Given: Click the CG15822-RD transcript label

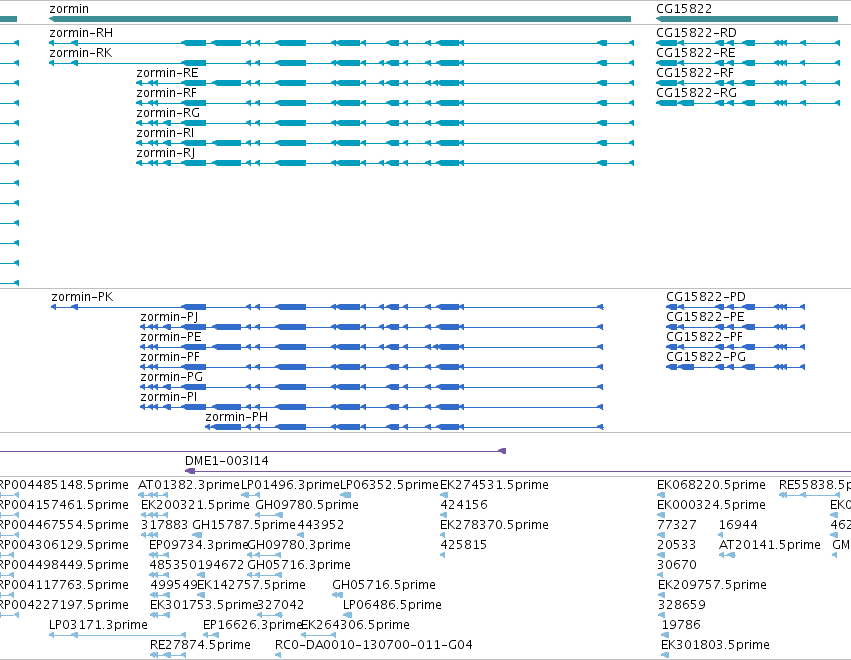Looking at the screenshot, I should [x=696, y=33].
